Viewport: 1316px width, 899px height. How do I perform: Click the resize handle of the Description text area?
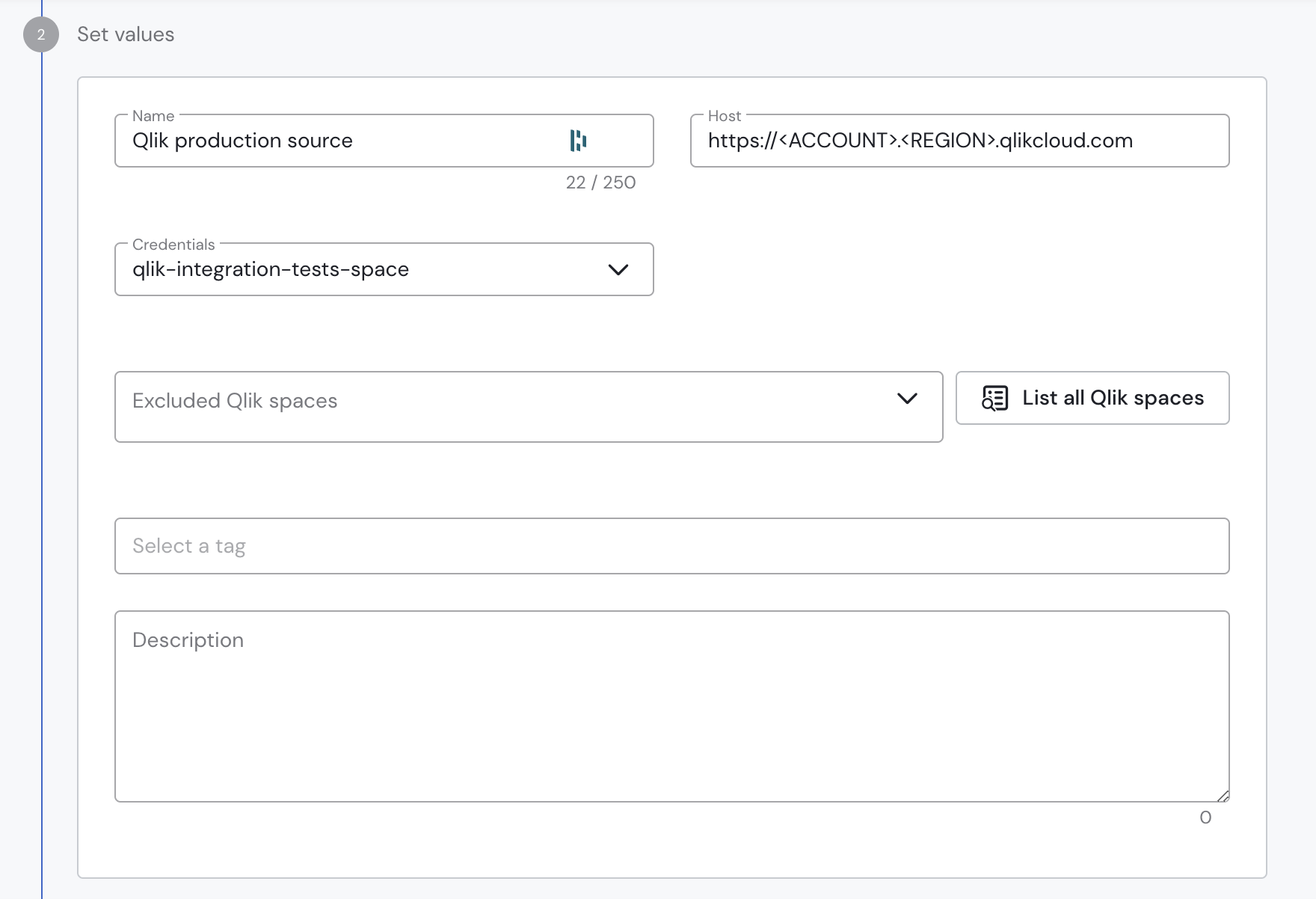tap(1223, 796)
